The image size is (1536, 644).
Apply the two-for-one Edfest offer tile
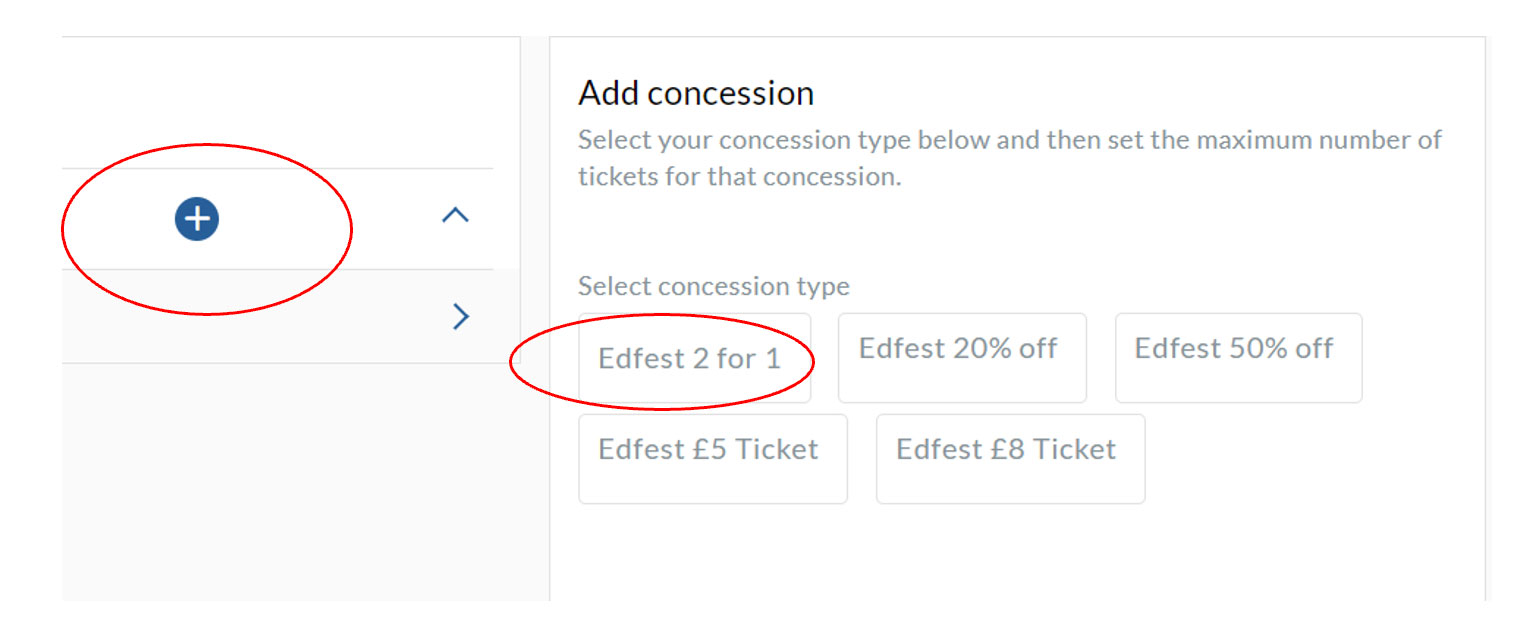[695, 358]
